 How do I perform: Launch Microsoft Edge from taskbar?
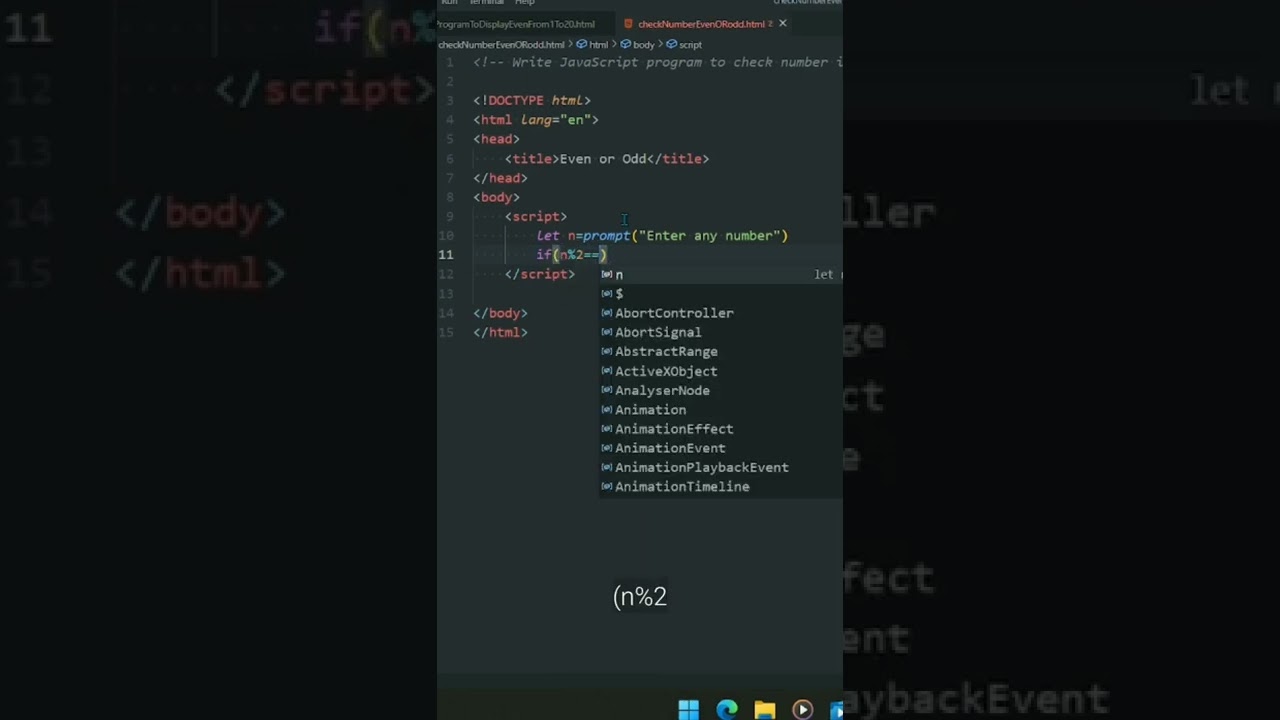click(x=727, y=710)
